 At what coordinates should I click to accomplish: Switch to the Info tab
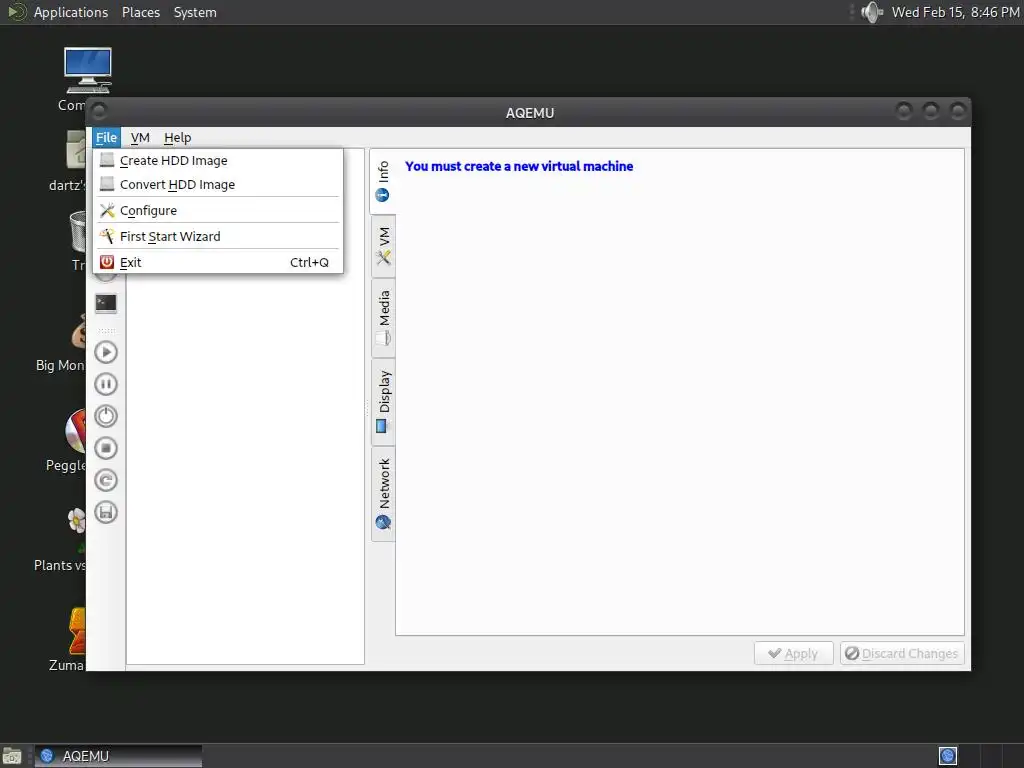point(383,182)
